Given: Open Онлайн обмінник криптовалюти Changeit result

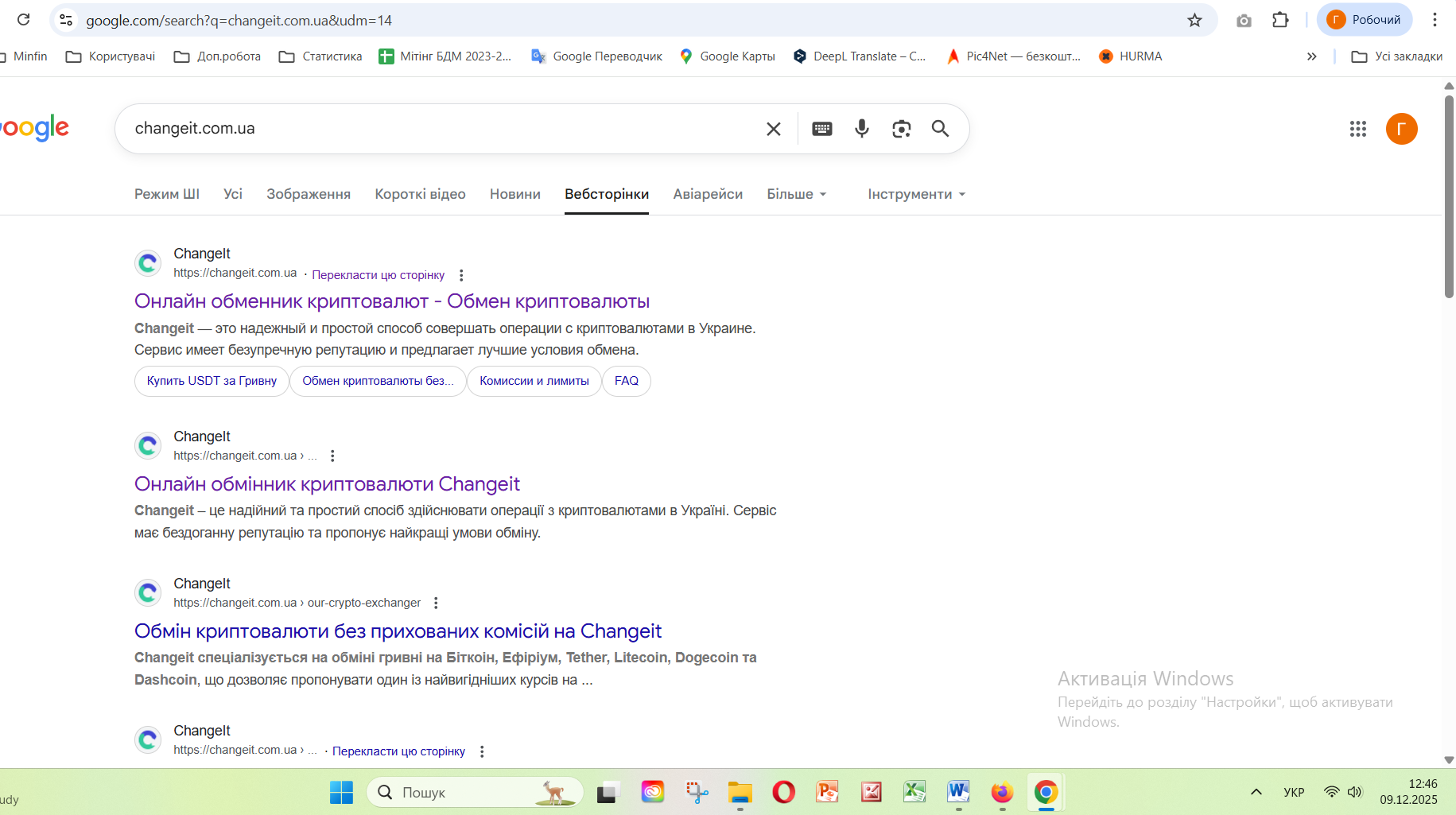Looking at the screenshot, I should 327,484.
